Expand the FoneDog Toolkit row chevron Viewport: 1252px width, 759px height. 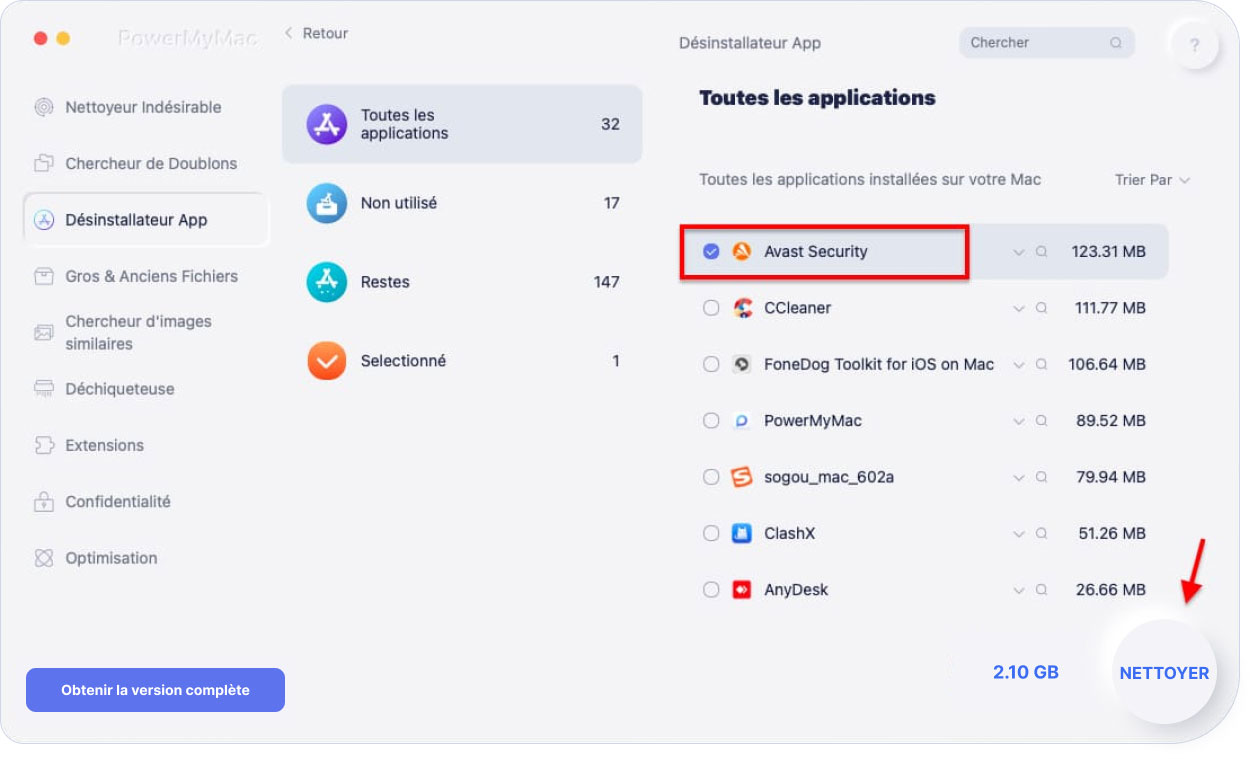click(x=1019, y=365)
